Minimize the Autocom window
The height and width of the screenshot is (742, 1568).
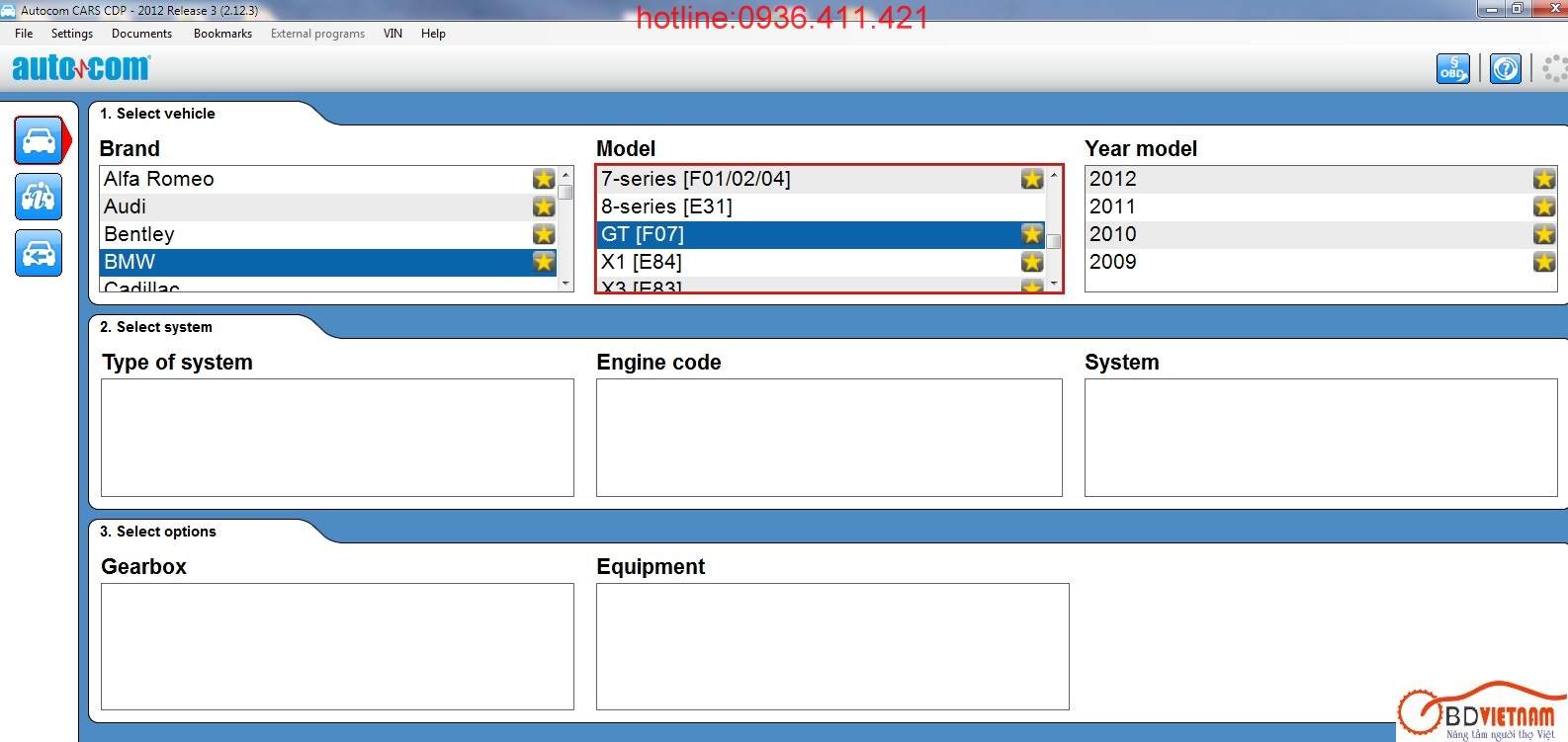point(1491,9)
